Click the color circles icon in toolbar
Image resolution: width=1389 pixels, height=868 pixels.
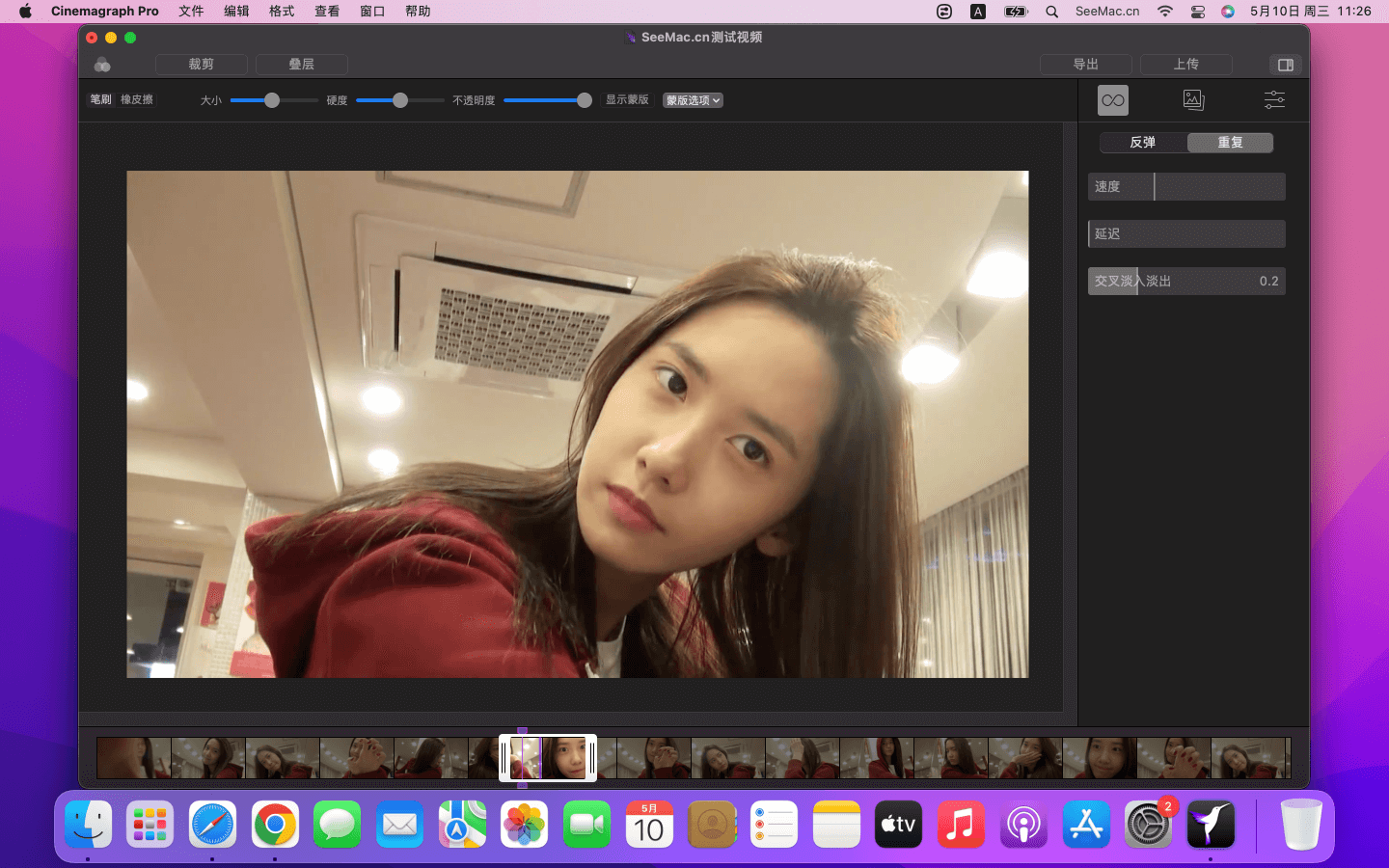click(102, 65)
